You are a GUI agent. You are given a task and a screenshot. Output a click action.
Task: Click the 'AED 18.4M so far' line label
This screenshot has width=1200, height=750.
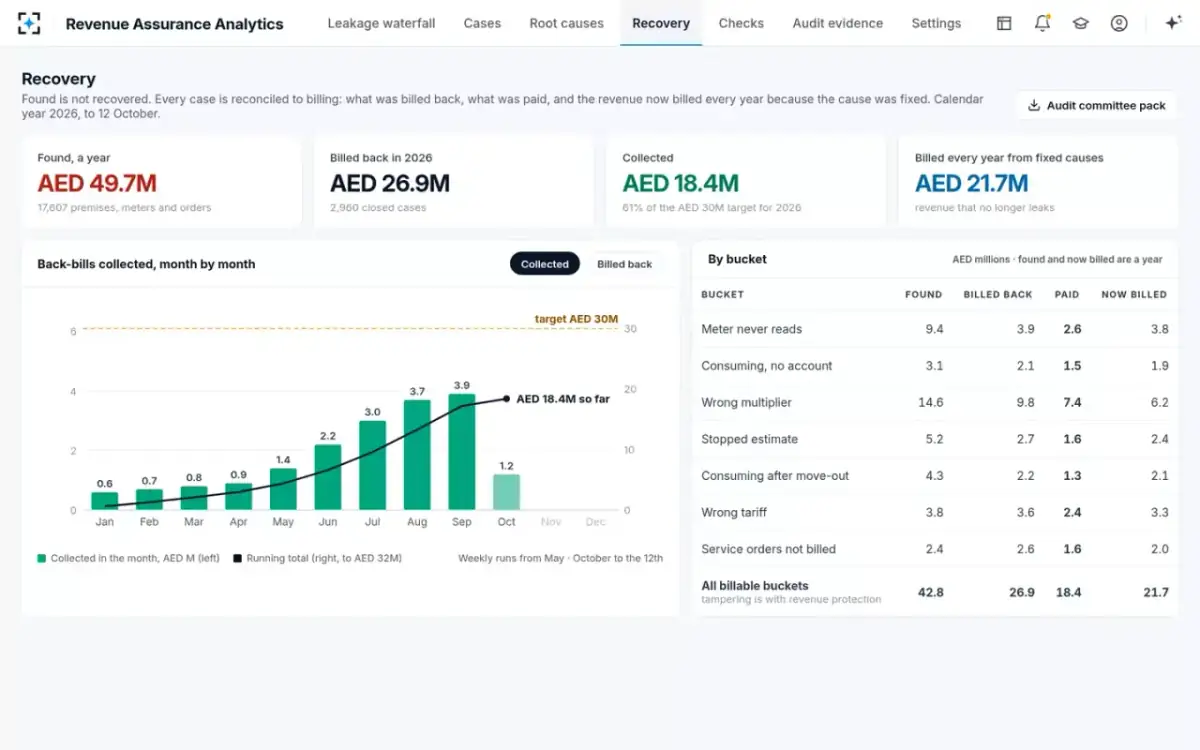click(563, 398)
